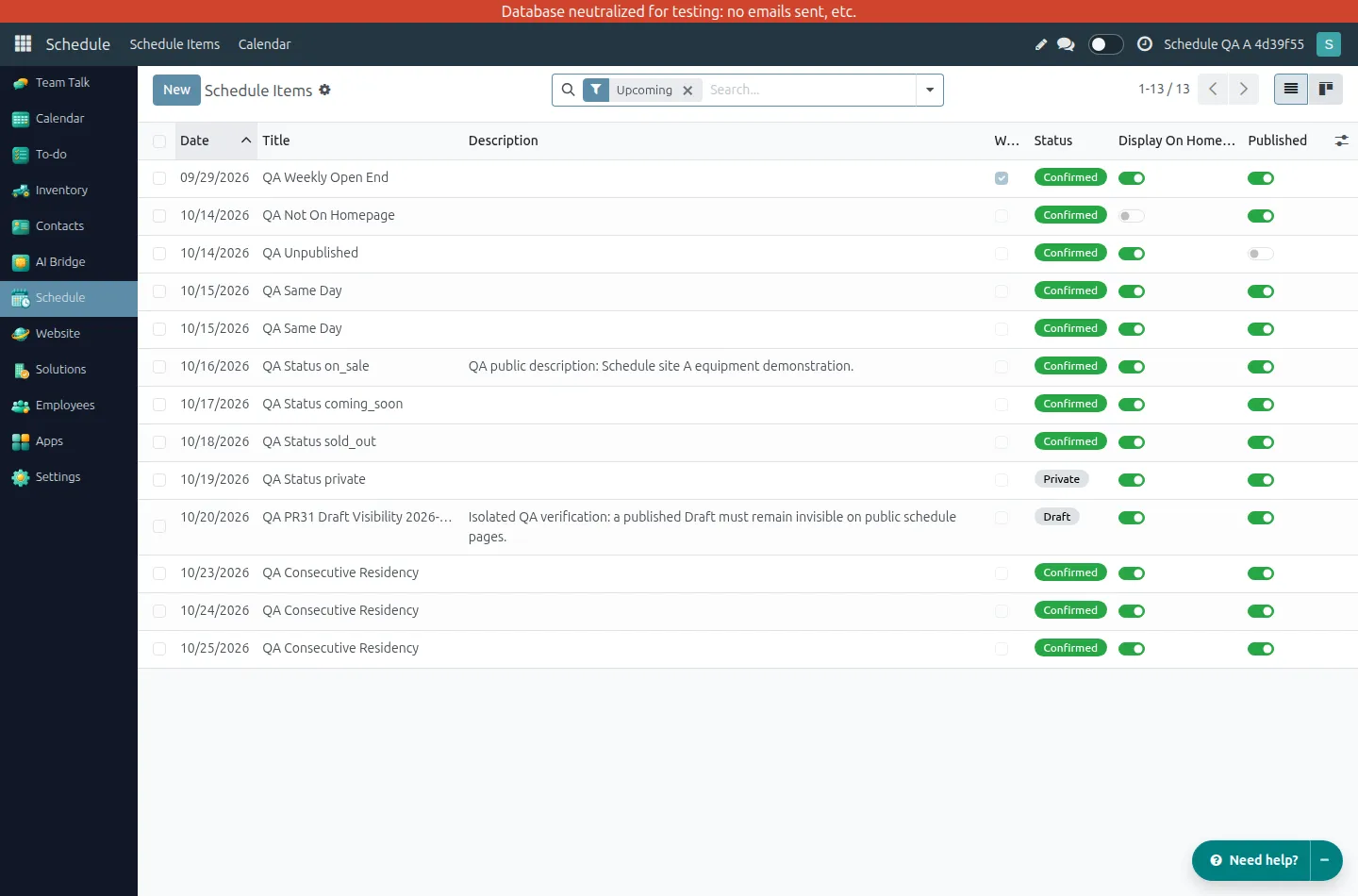Open AI Bridge in sidebar
The image size is (1358, 896).
click(69, 262)
